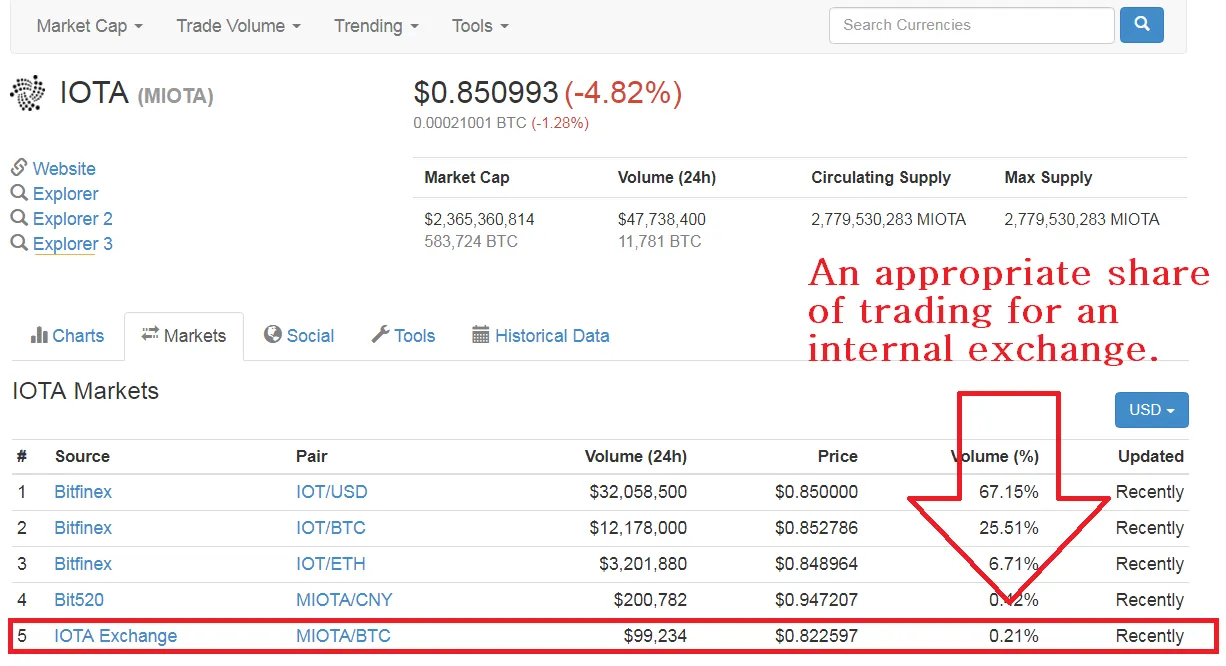
Task: Open the IOTA Exchange source link
Action: click(x=116, y=636)
